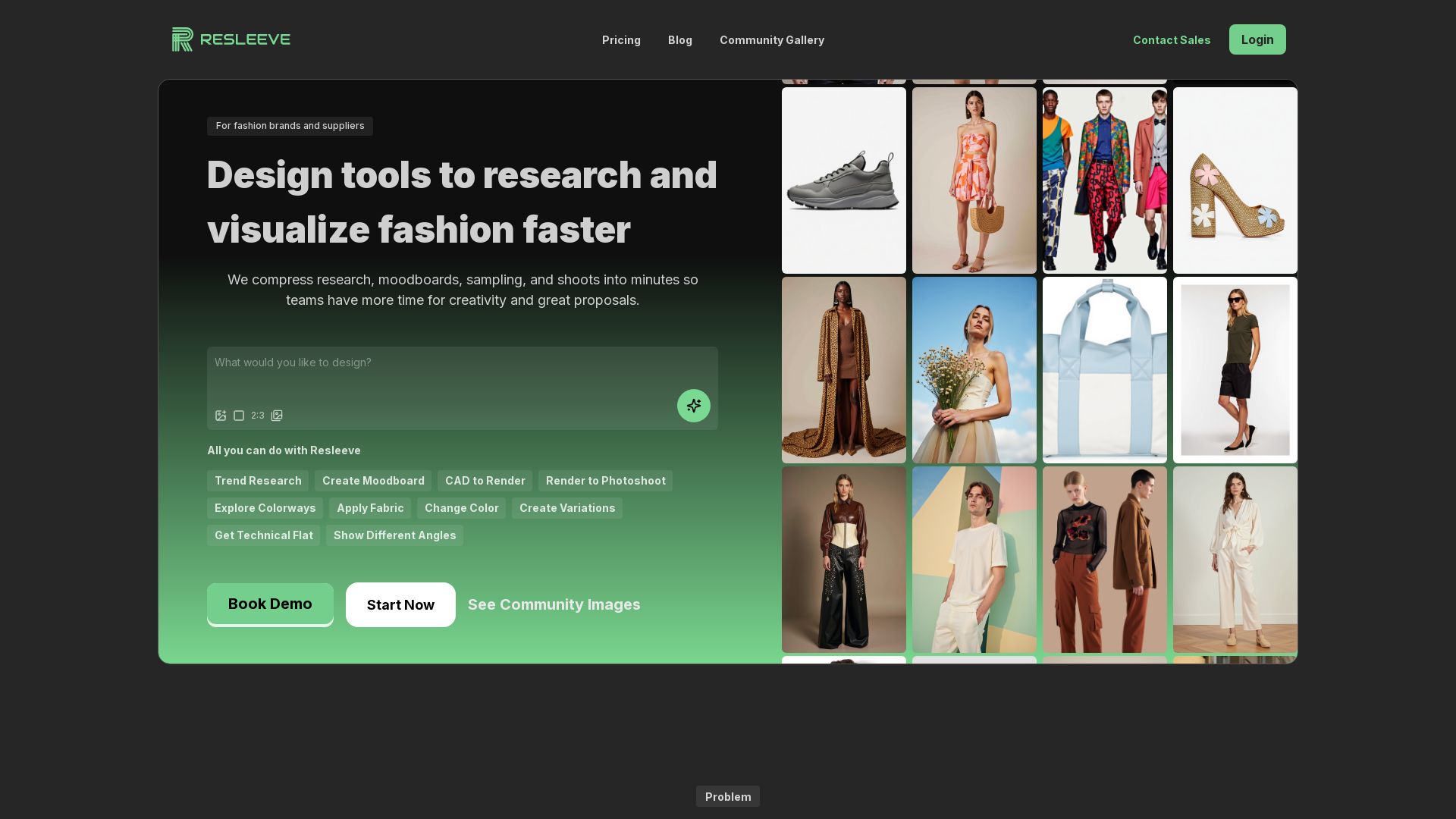1456x819 pixels.
Task: Select the Trend Research chip
Action: pyautogui.click(x=258, y=481)
